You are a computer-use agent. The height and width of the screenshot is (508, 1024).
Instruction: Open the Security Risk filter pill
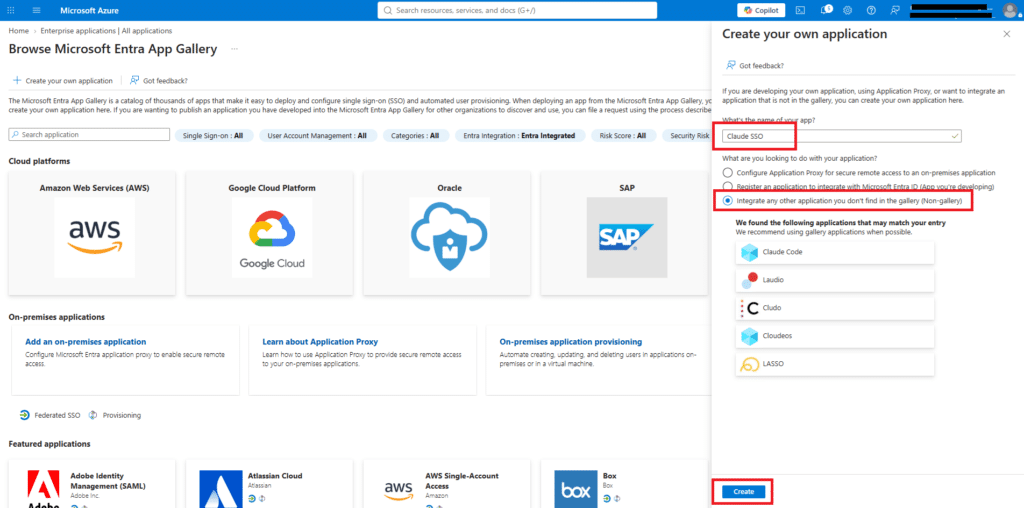point(686,136)
